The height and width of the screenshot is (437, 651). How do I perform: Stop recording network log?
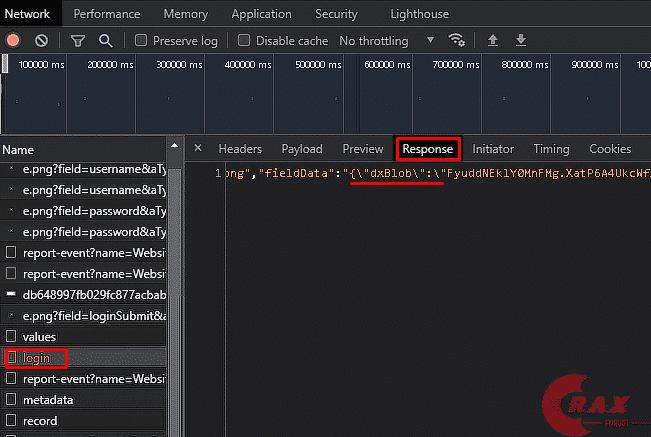point(13,40)
